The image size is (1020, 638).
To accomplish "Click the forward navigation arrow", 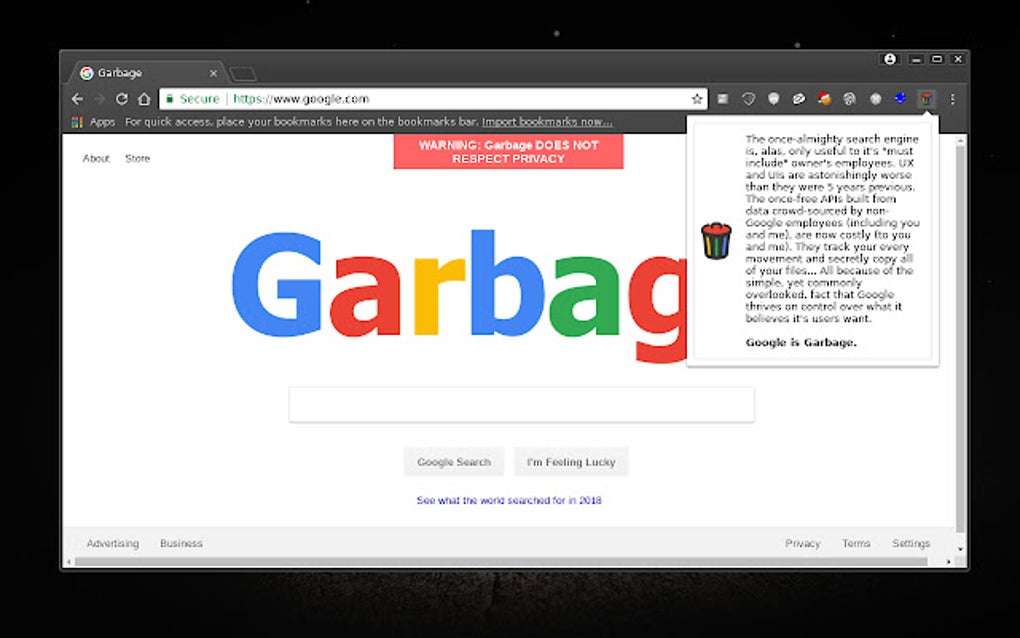I will [99, 99].
